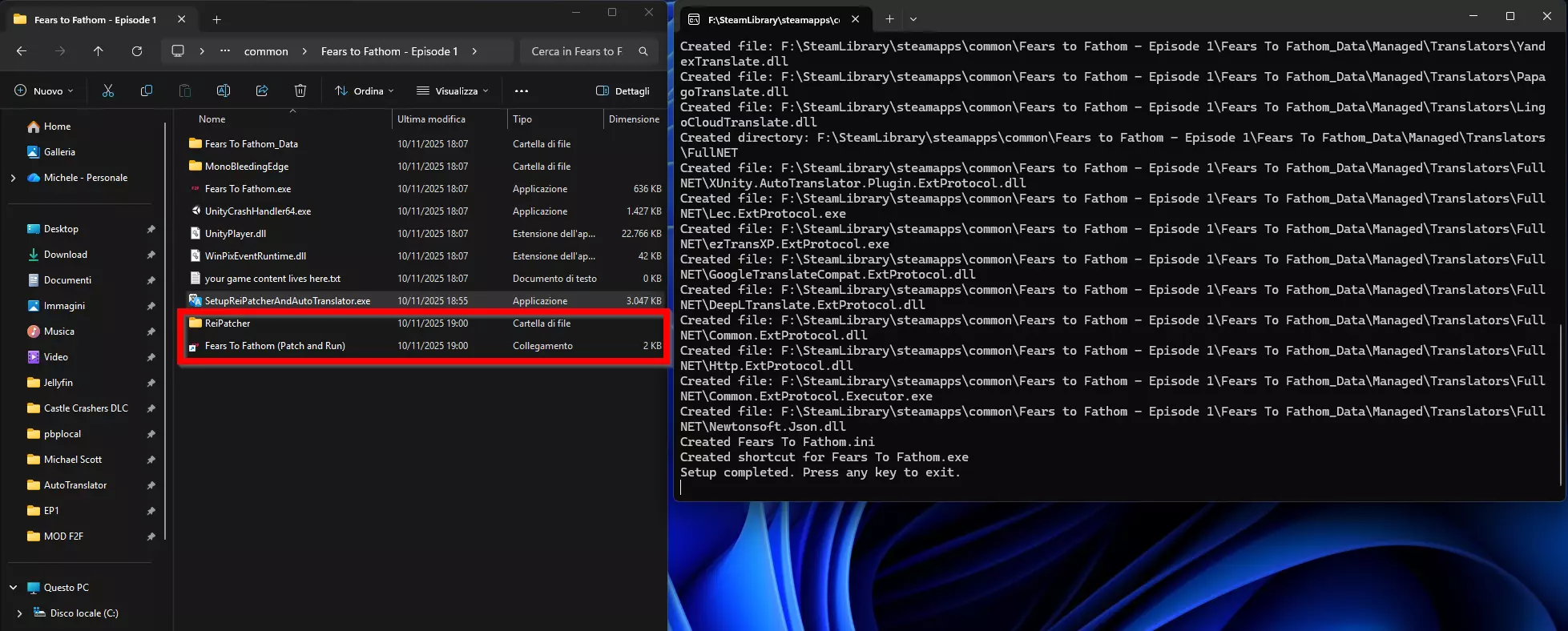Open the AutoTranslator folder in sidebar

(x=75, y=485)
